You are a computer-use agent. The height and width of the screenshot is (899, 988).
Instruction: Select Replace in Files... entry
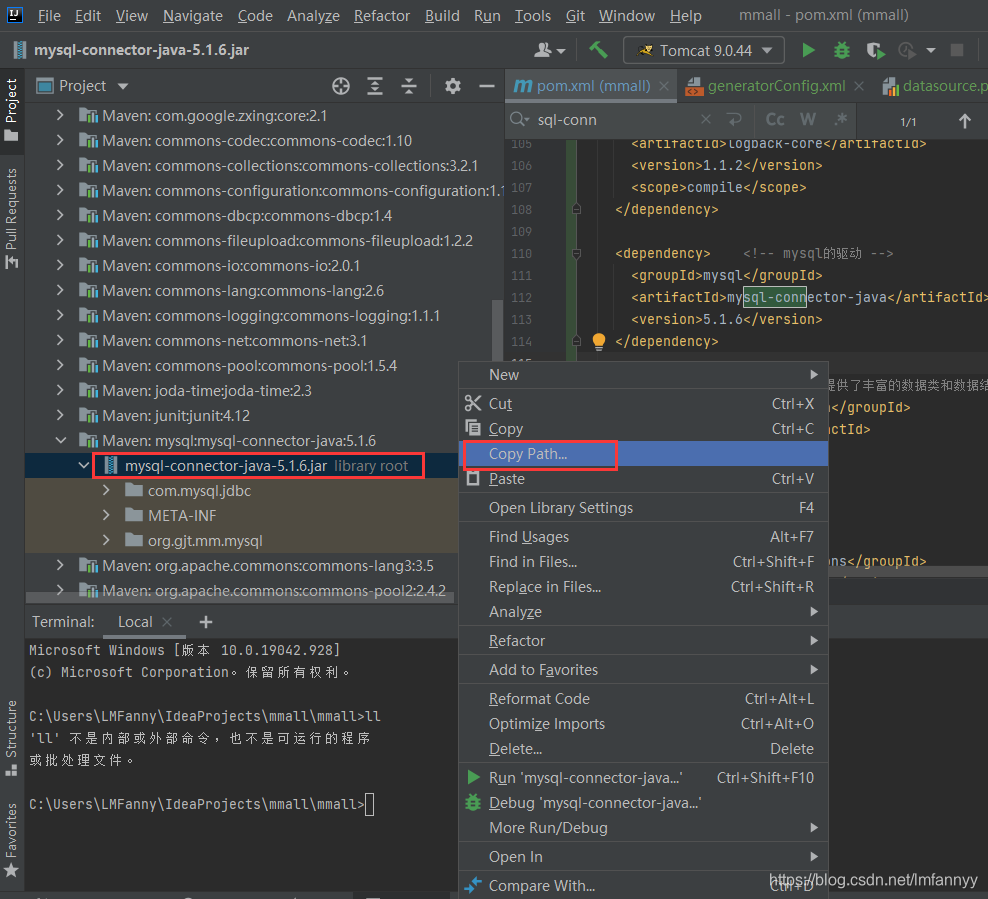coord(643,587)
